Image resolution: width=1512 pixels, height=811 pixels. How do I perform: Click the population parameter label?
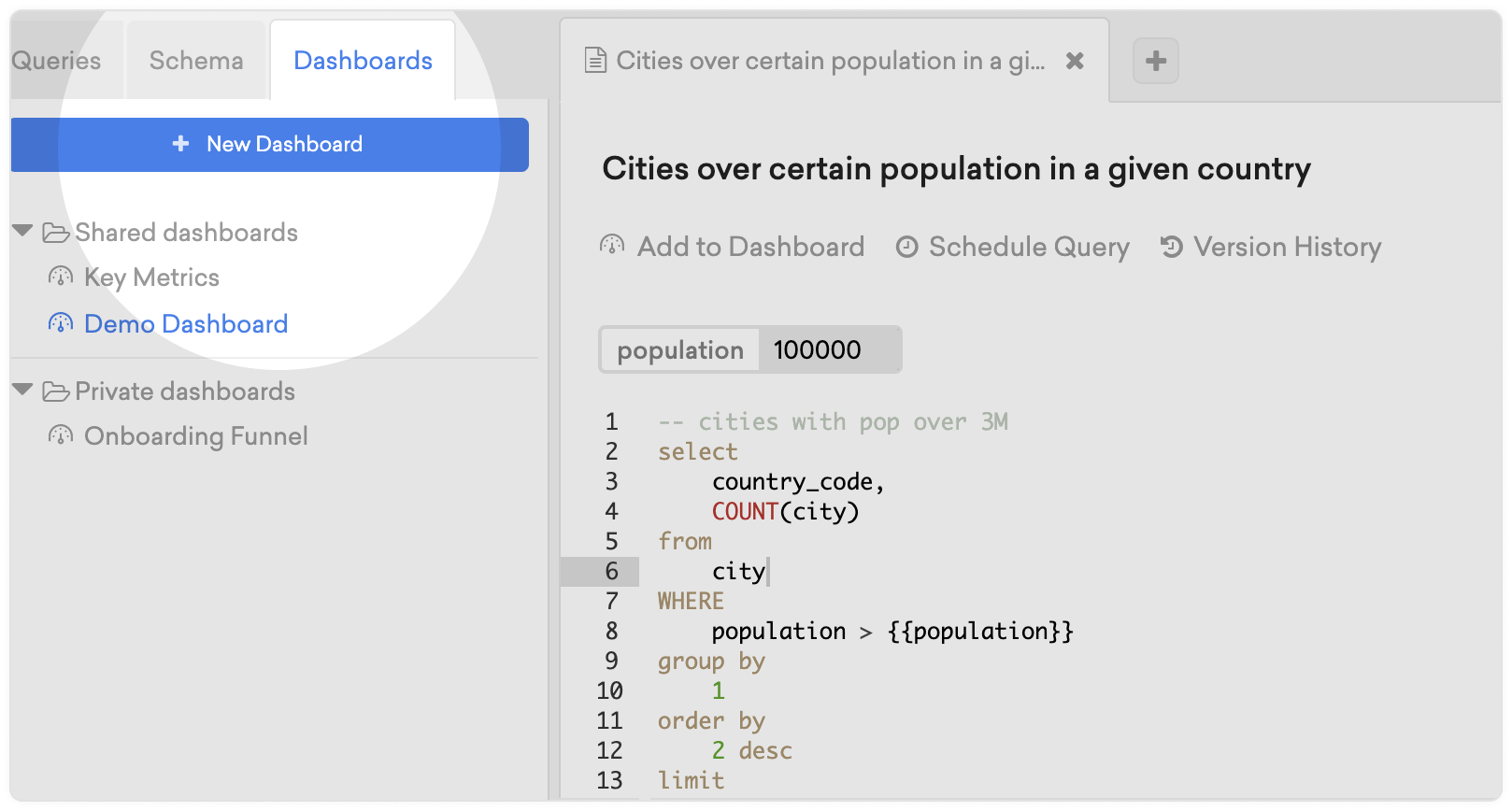pyautogui.click(x=680, y=350)
